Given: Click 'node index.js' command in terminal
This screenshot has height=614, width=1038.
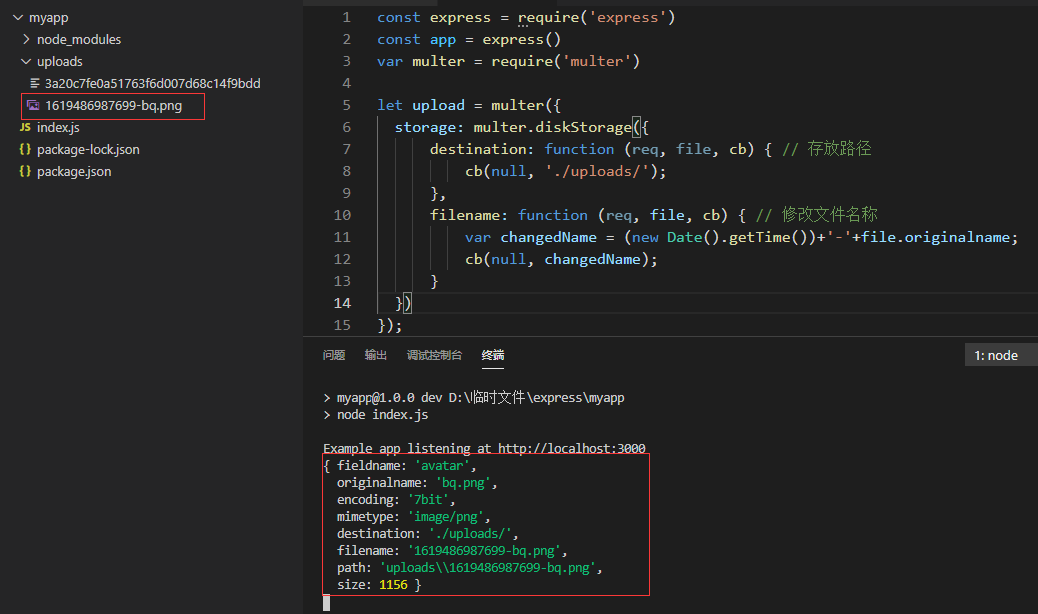Looking at the screenshot, I should coord(382,415).
